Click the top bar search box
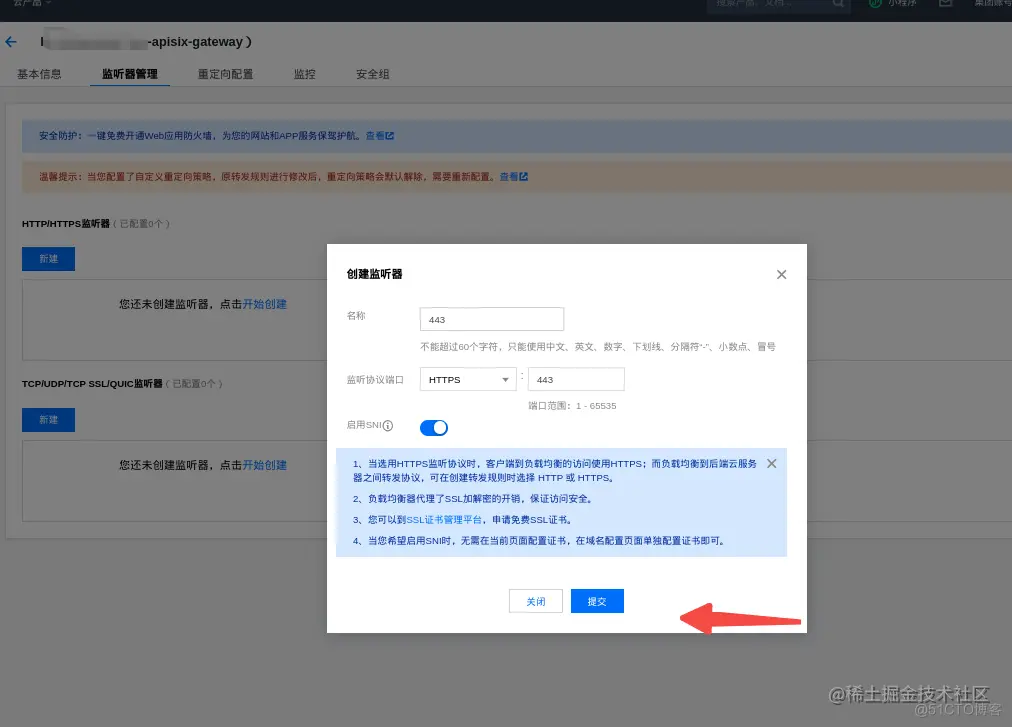This screenshot has width=1012, height=727. coord(778,4)
